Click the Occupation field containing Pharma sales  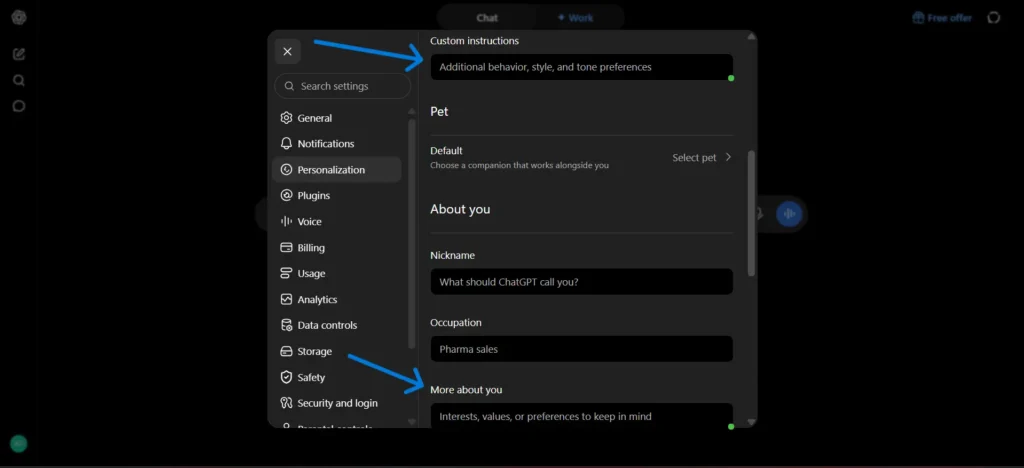(581, 349)
